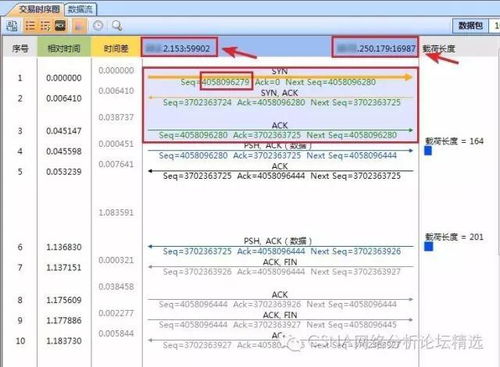This screenshot has width=500, height=367.
Task: Click the highlighted pink square toolbar icon
Action: 79,26
